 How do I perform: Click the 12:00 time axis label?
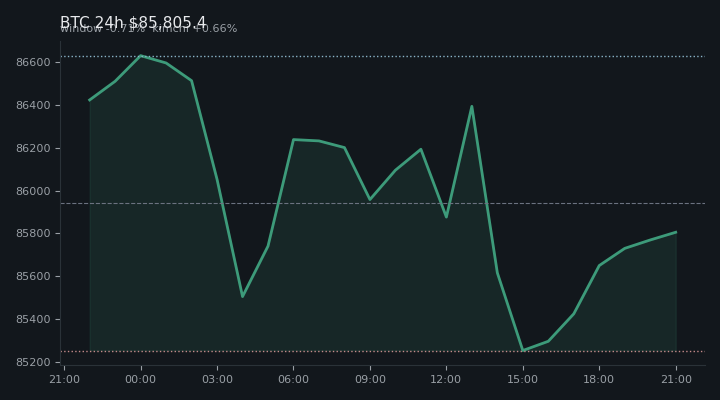coord(446,379)
